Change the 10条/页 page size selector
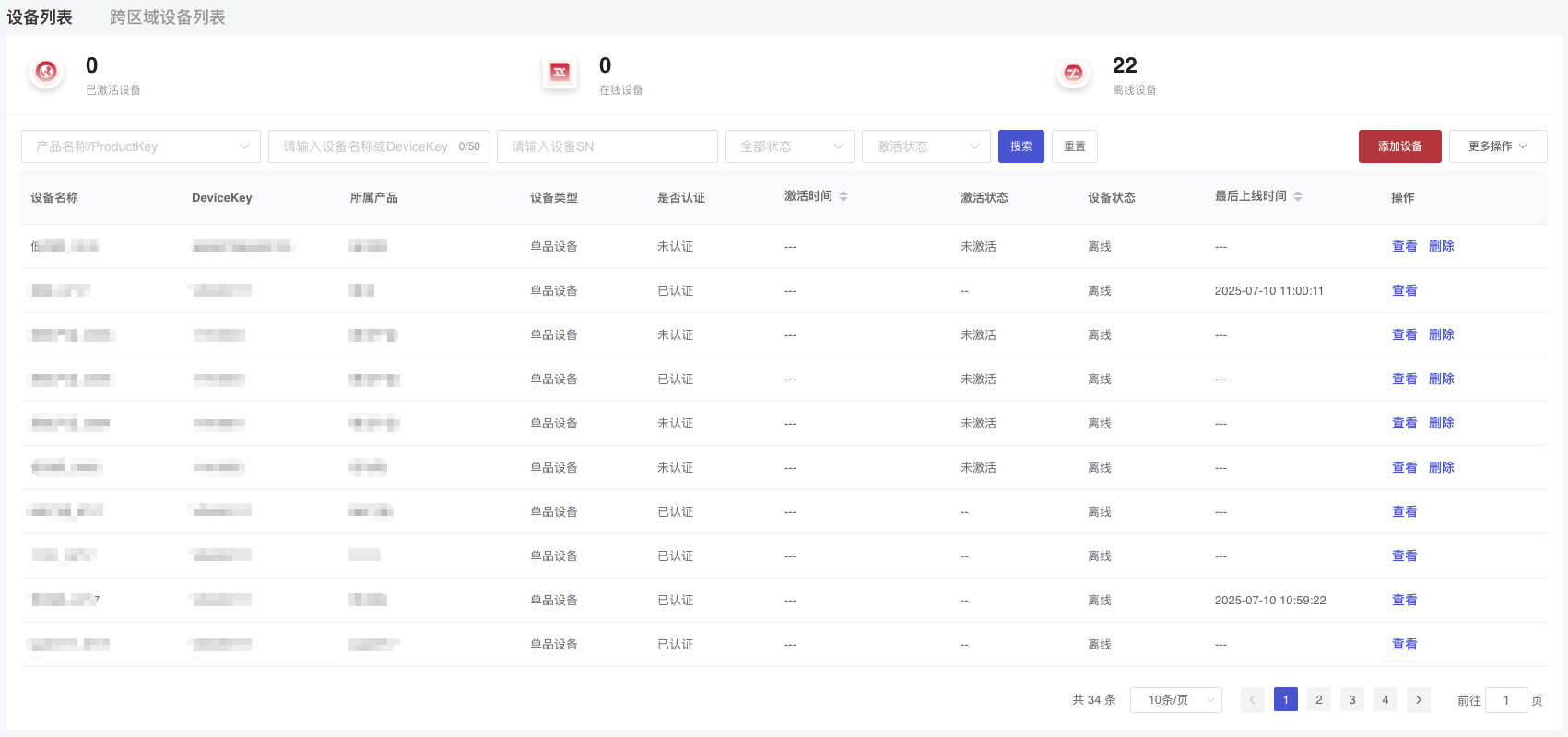 [x=1175, y=700]
